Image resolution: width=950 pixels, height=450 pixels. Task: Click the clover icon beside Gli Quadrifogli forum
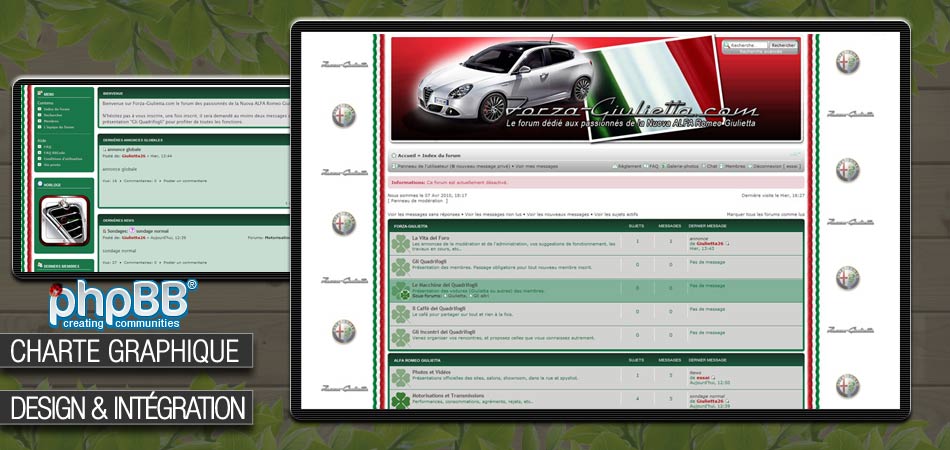(x=400, y=267)
